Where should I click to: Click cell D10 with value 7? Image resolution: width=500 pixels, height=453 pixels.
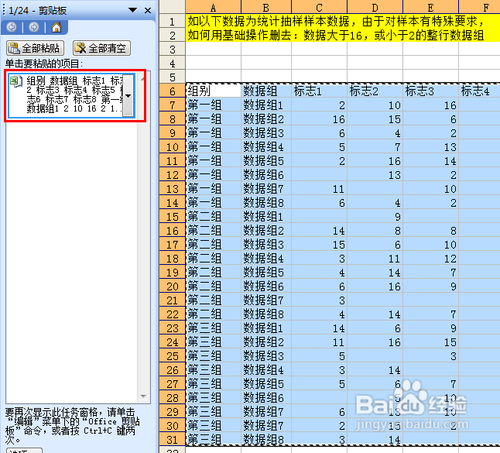click(375, 147)
